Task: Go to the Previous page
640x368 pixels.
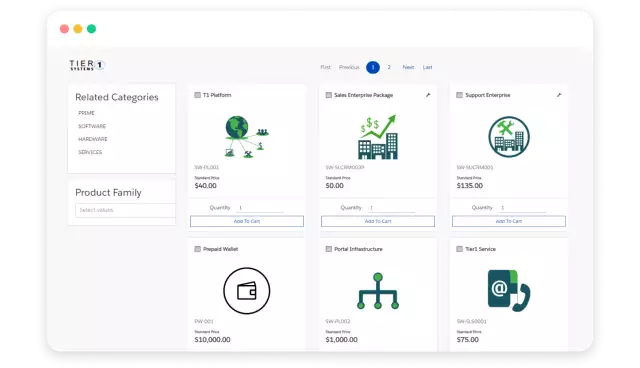Action: pyautogui.click(x=349, y=67)
